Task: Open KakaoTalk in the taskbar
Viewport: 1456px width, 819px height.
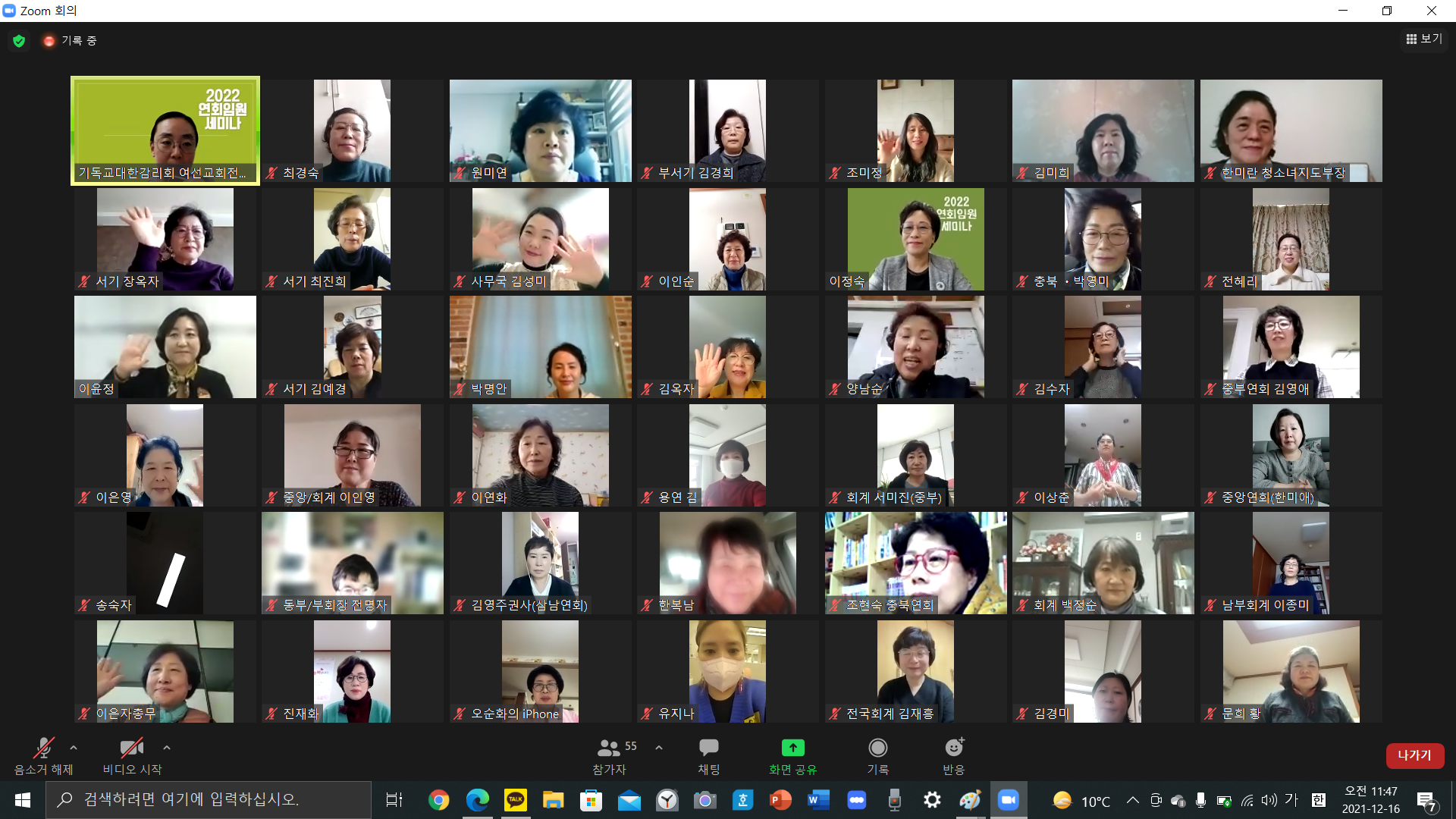Action: 516,800
